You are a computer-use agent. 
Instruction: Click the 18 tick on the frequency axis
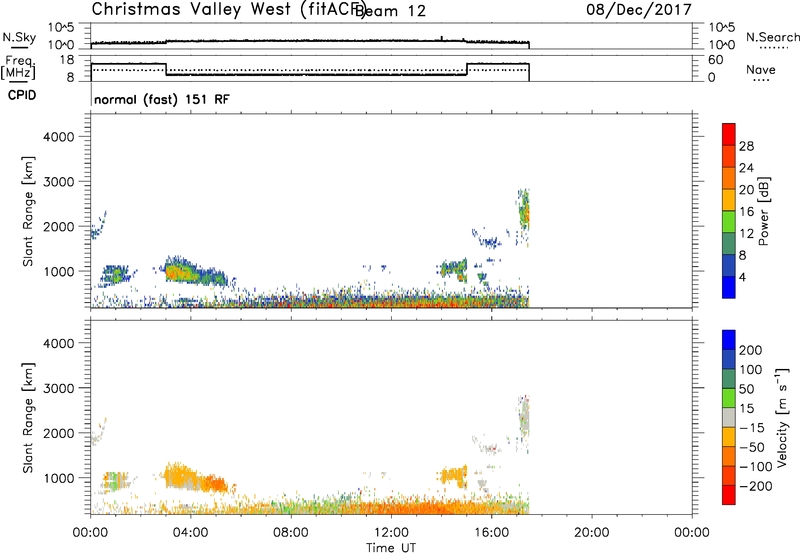tap(66, 60)
